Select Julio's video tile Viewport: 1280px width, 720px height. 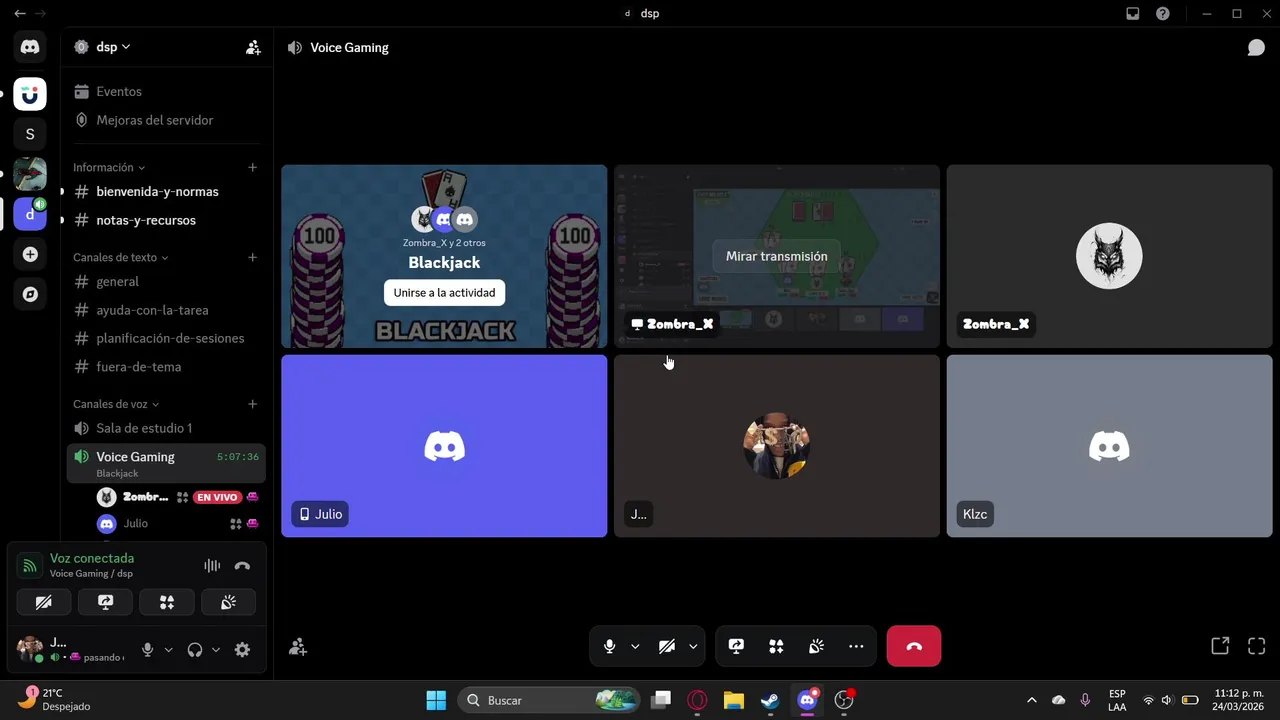[x=444, y=446]
